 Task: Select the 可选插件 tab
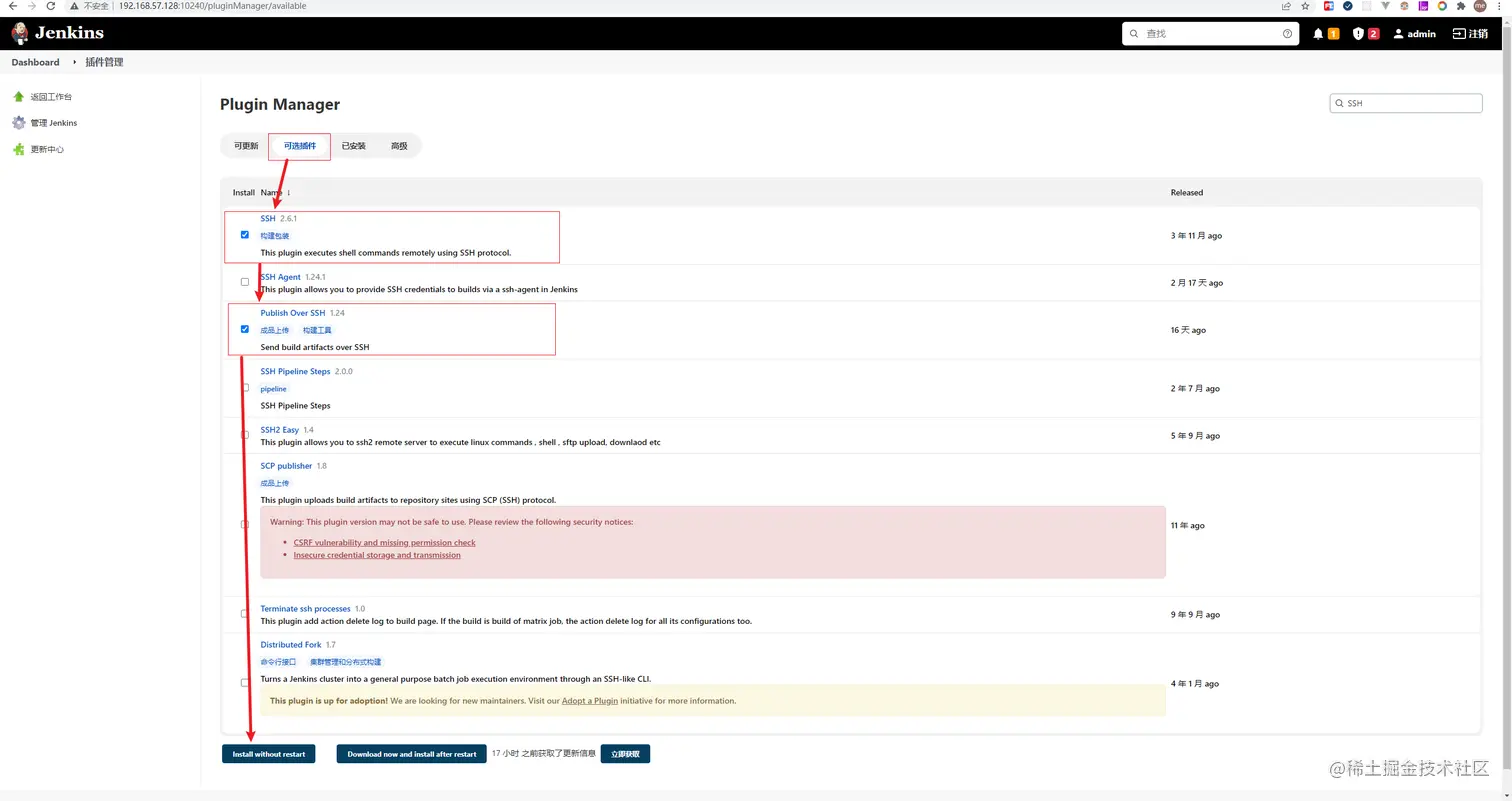click(300, 146)
